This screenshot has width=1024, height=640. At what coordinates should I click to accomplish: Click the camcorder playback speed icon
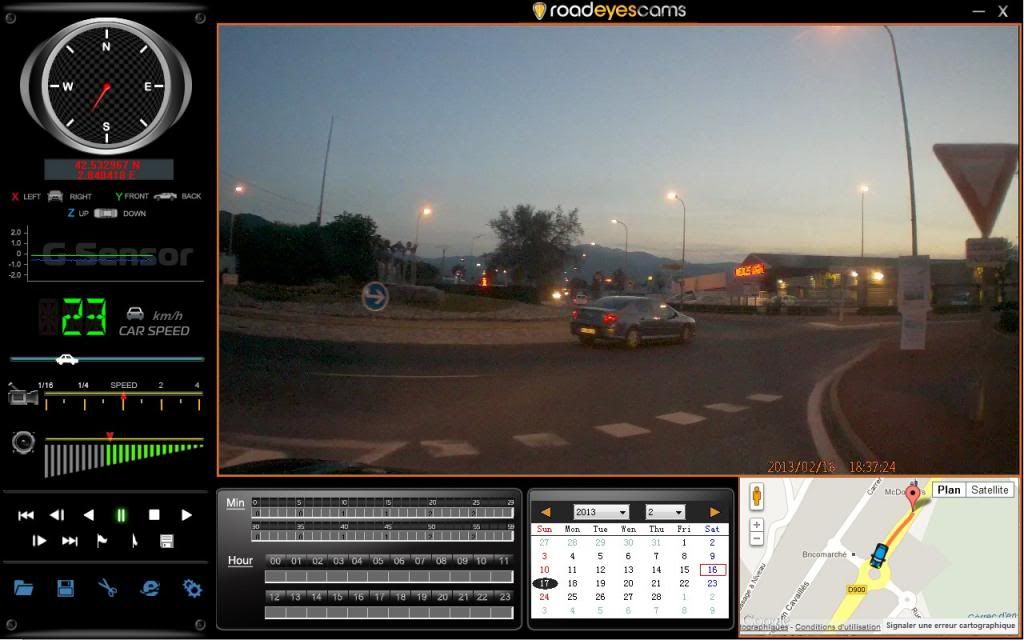coord(23,396)
